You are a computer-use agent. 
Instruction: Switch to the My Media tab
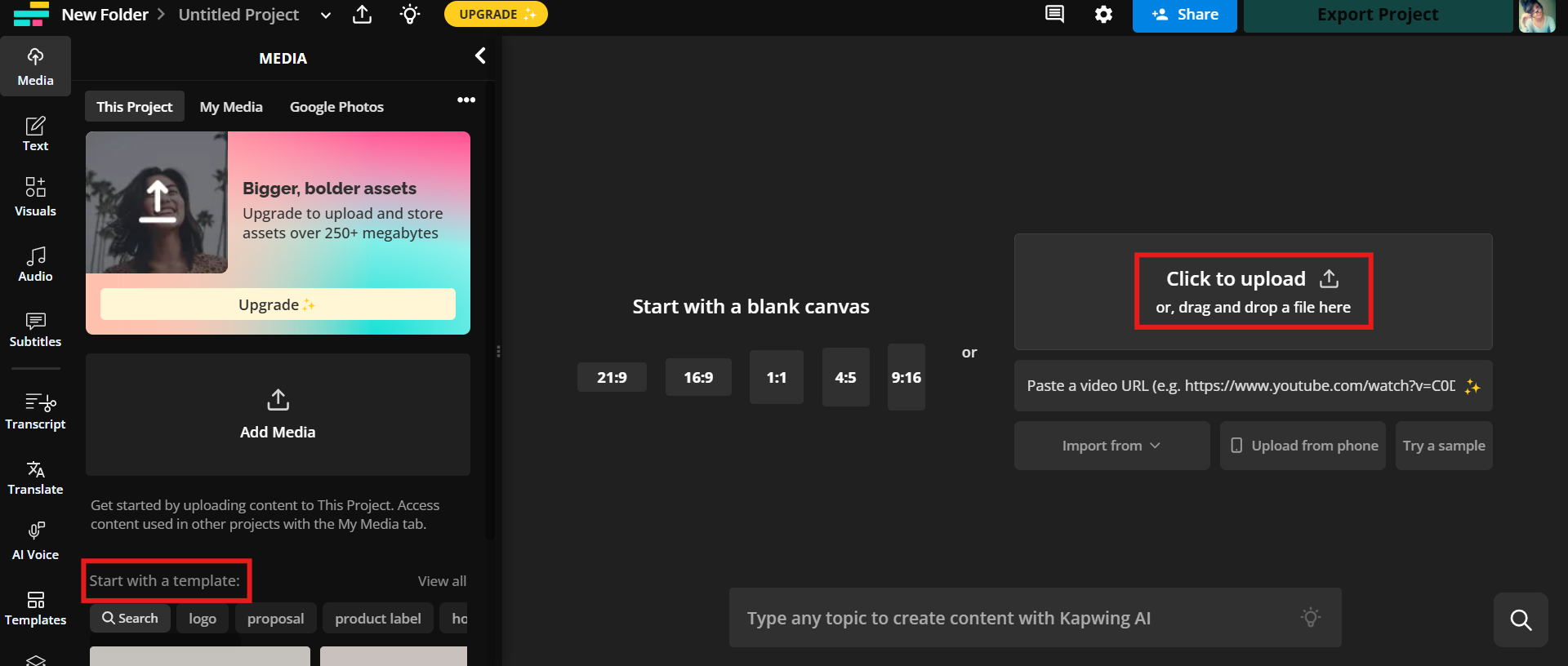(231, 107)
